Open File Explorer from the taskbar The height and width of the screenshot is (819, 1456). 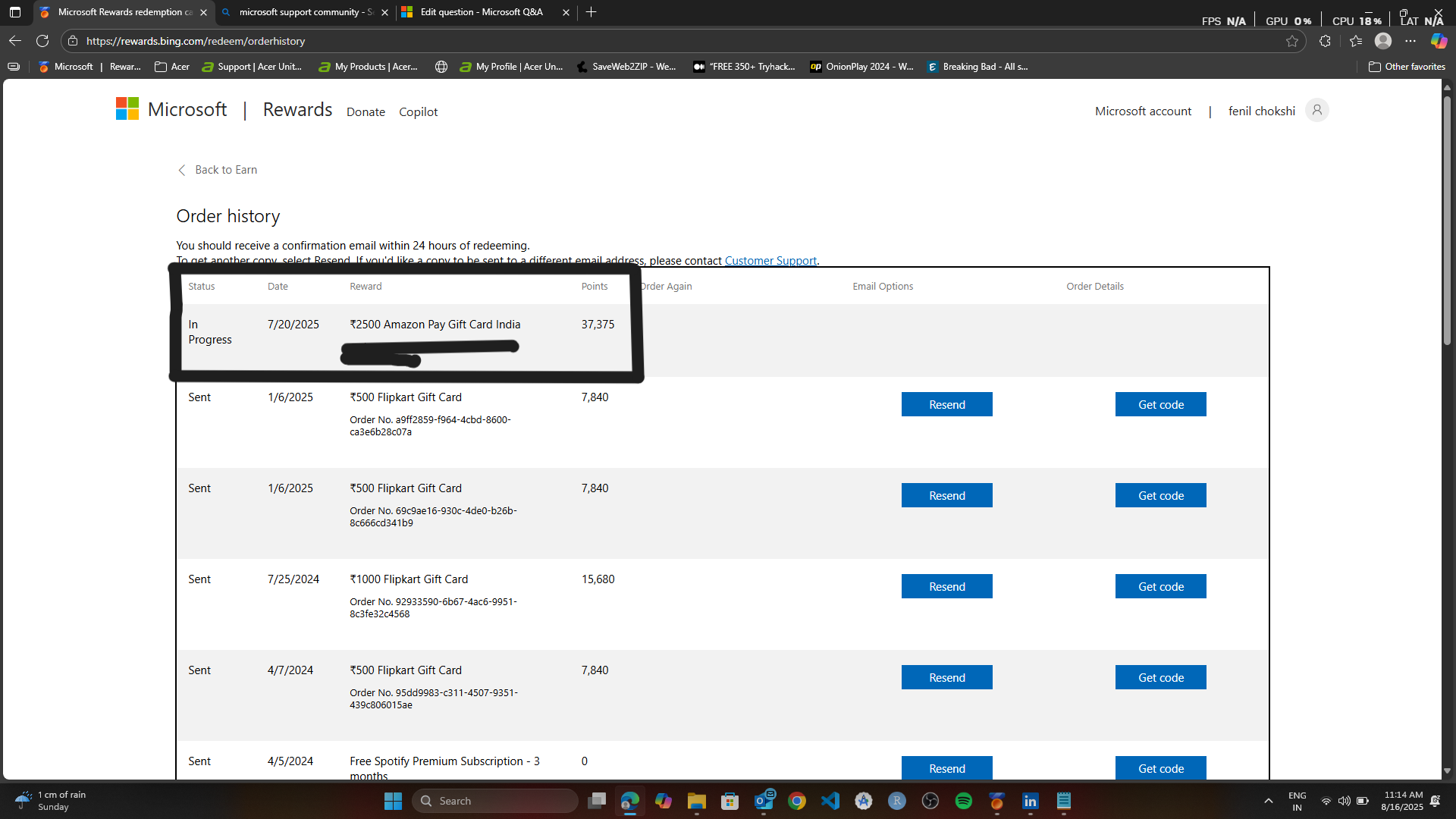pos(696,801)
